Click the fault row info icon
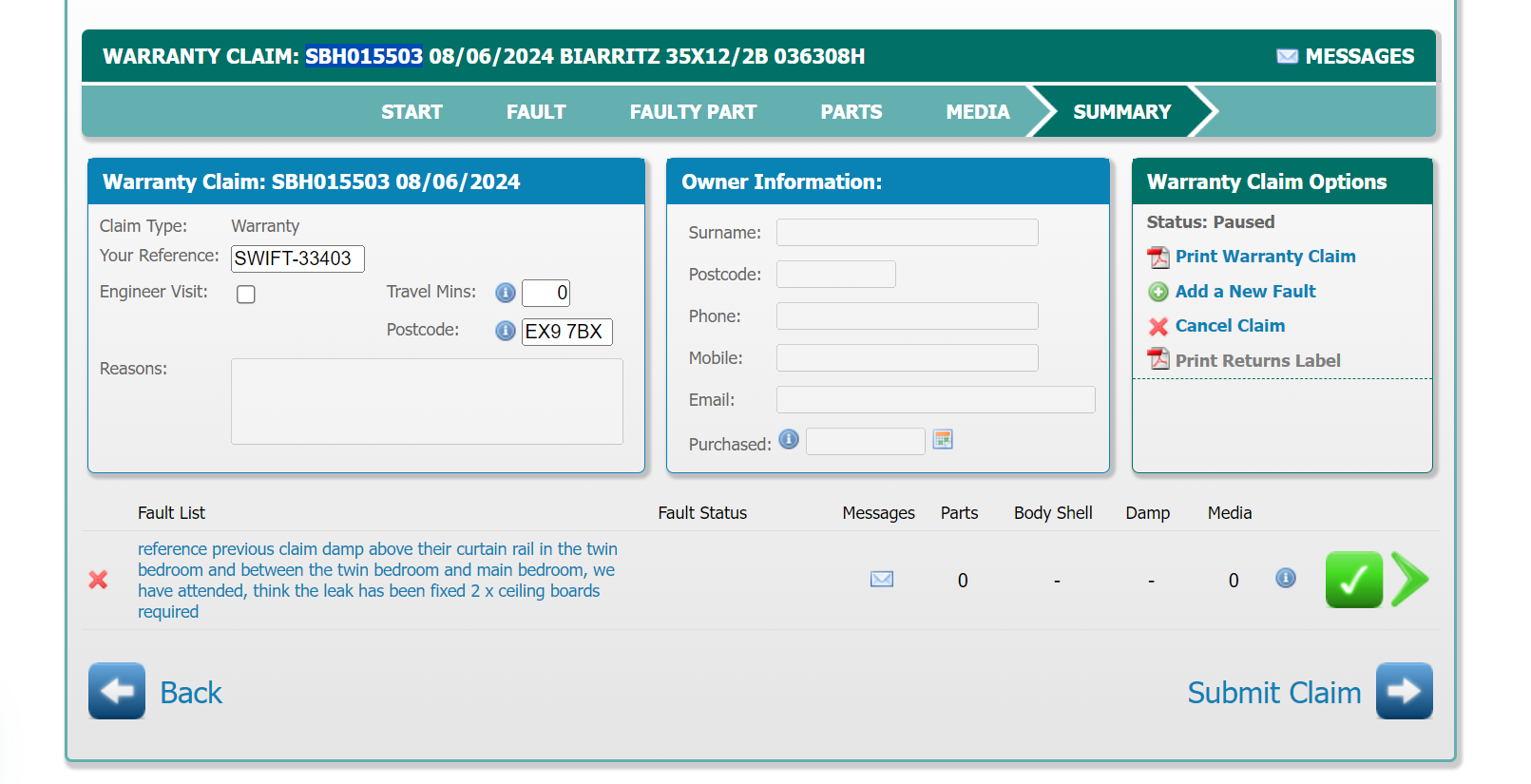The width and height of the screenshot is (1531, 784). point(1285,578)
